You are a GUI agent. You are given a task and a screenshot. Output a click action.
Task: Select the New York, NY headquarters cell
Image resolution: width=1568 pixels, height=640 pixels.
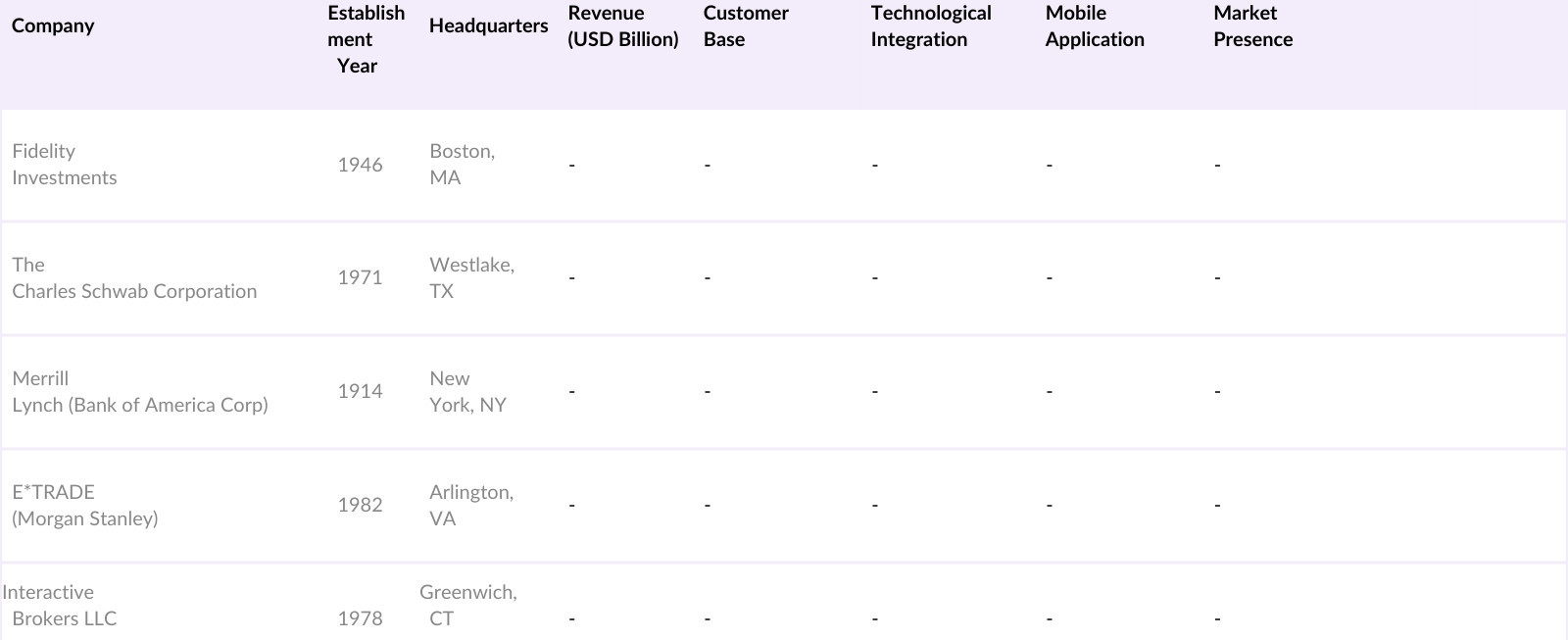click(467, 392)
